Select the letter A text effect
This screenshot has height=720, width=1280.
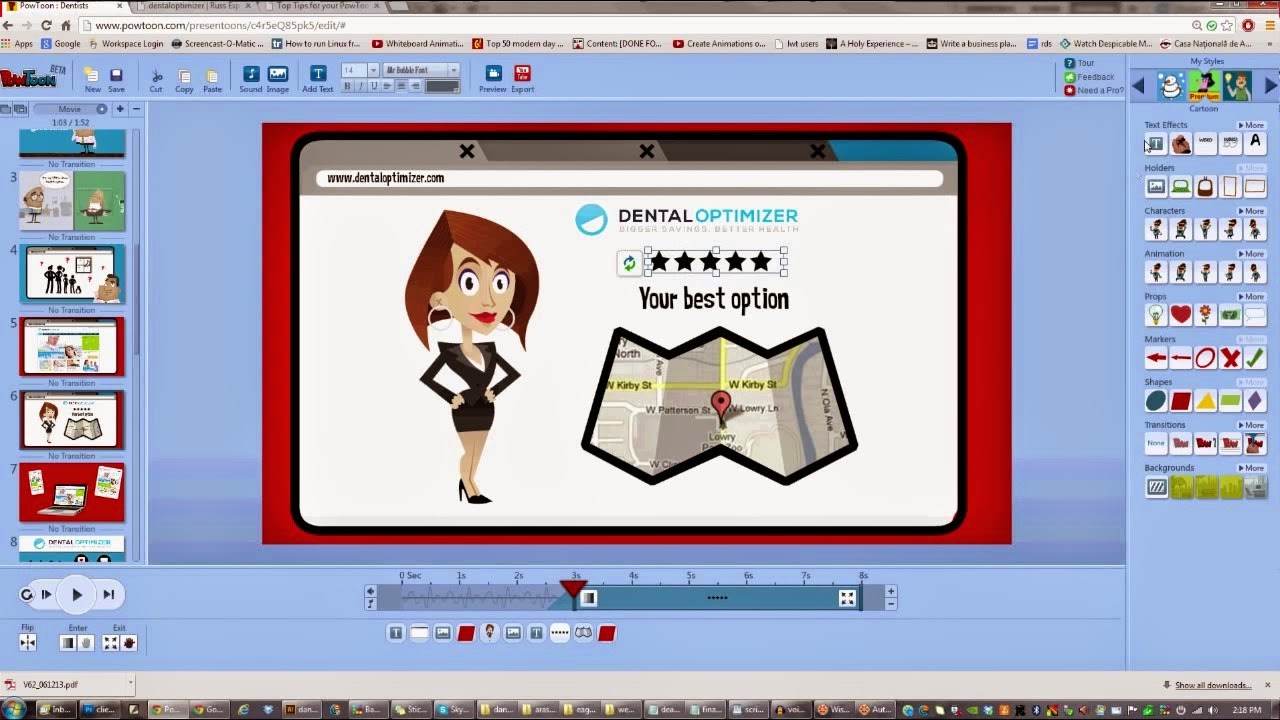coord(1255,144)
